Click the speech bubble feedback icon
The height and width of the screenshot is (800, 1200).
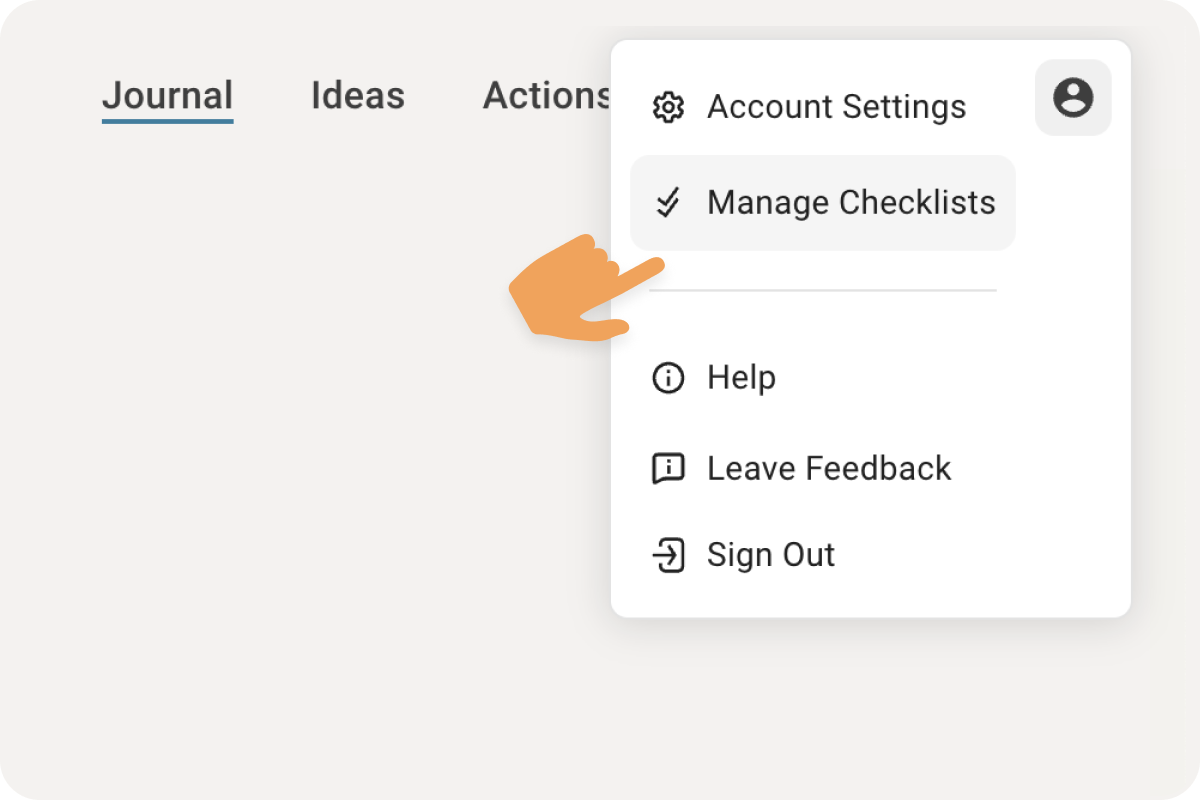coord(668,468)
